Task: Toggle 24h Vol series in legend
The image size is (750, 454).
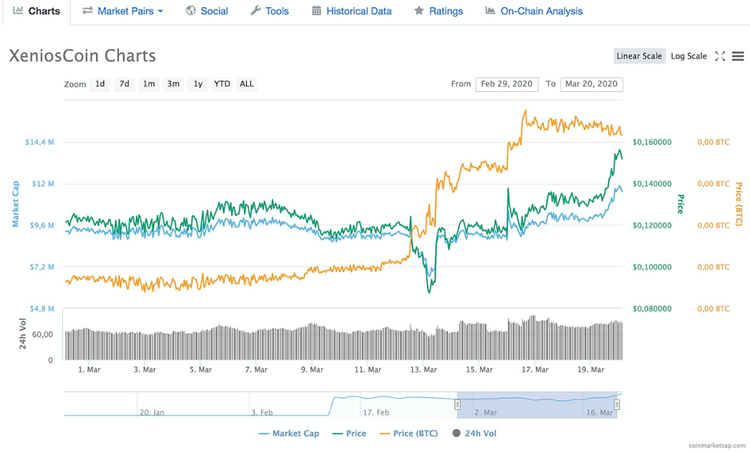Action: pos(475,433)
